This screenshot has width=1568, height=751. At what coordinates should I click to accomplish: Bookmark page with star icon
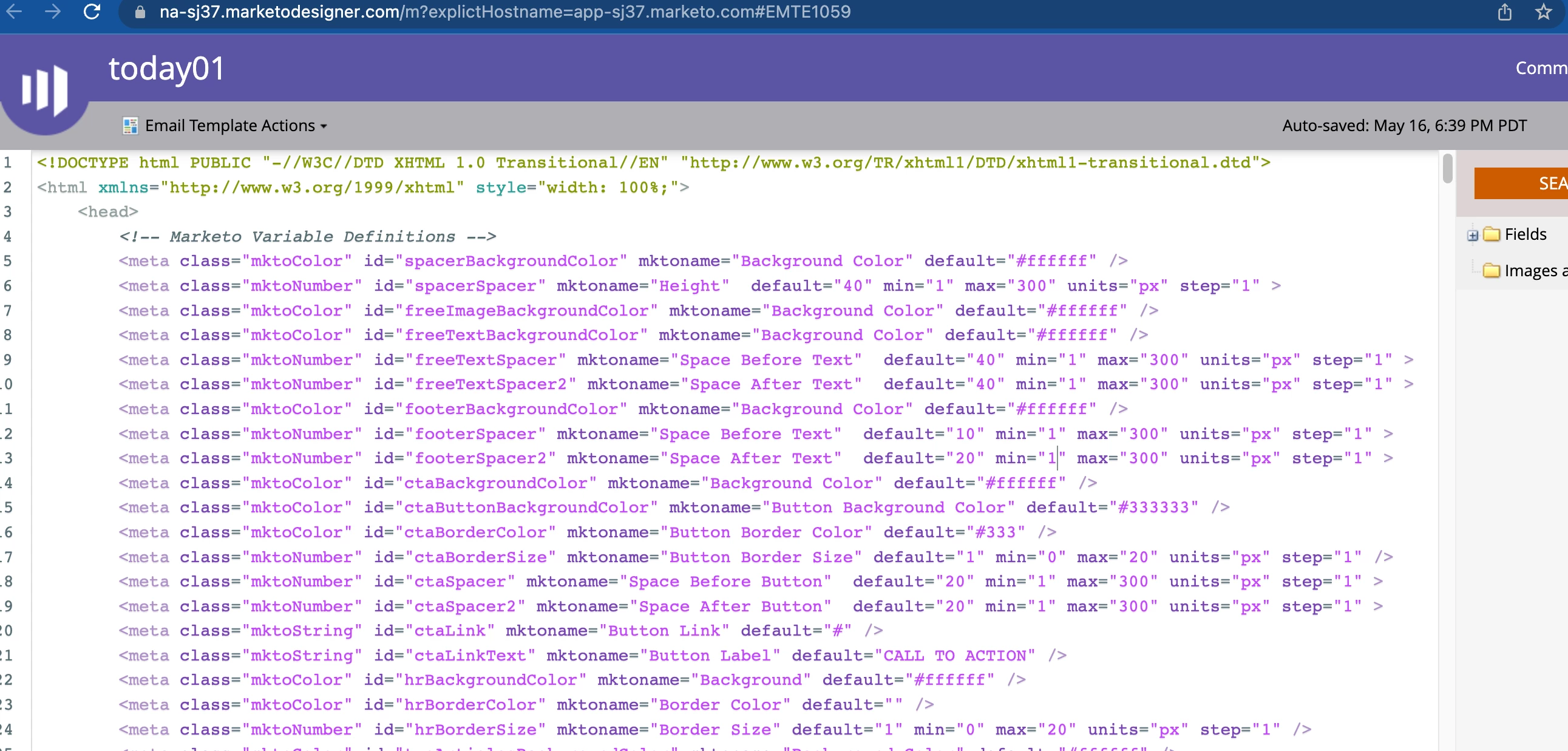(1543, 12)
